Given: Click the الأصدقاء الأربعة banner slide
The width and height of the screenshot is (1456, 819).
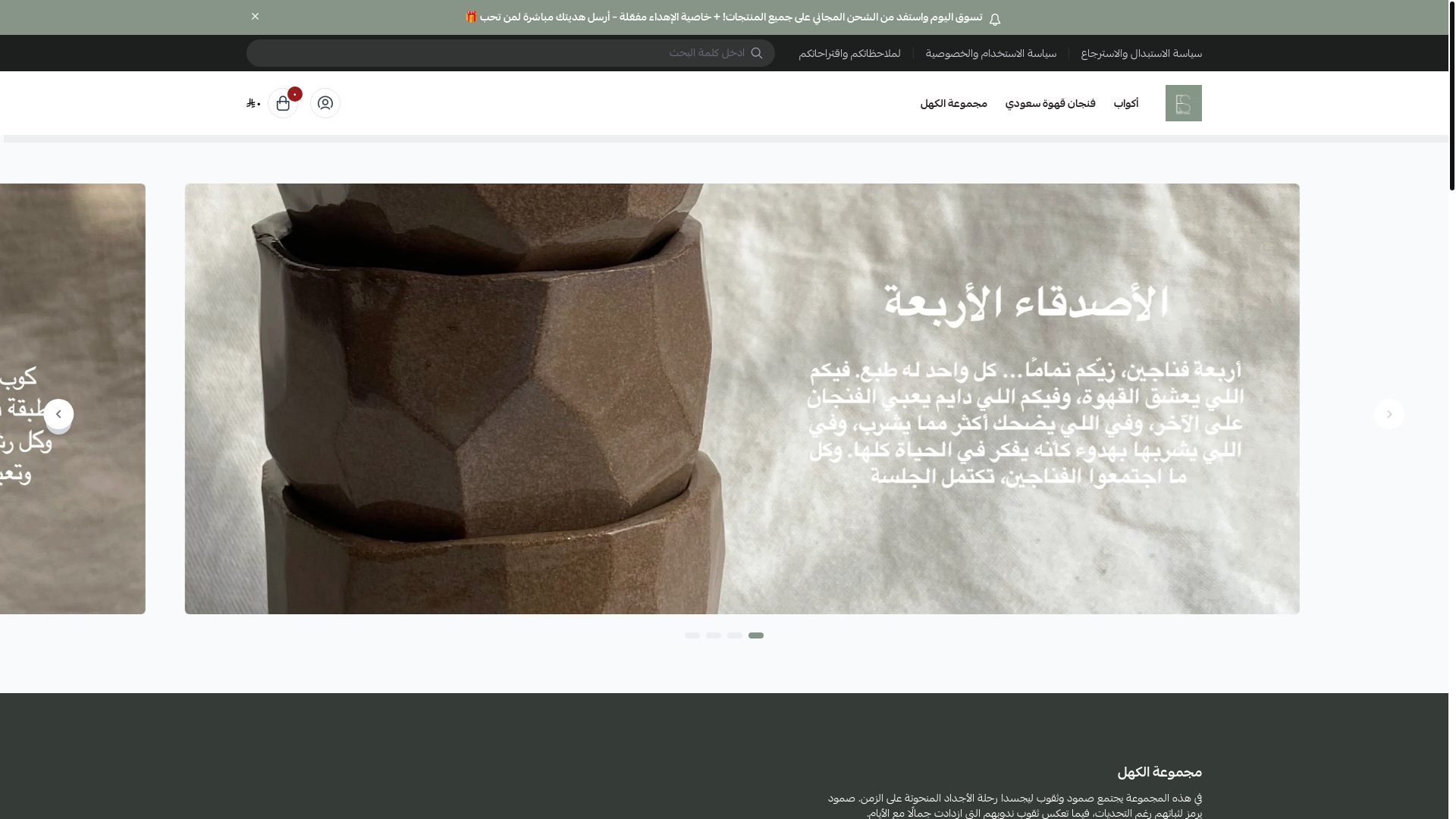Looking at the screenshot, I should pos(742,399).
